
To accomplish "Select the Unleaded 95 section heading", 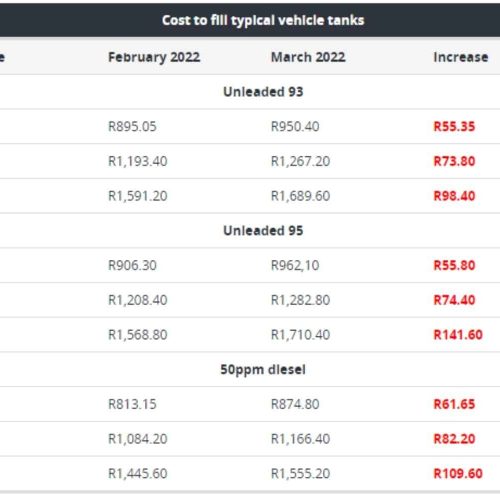I will [x=263, y=231].
